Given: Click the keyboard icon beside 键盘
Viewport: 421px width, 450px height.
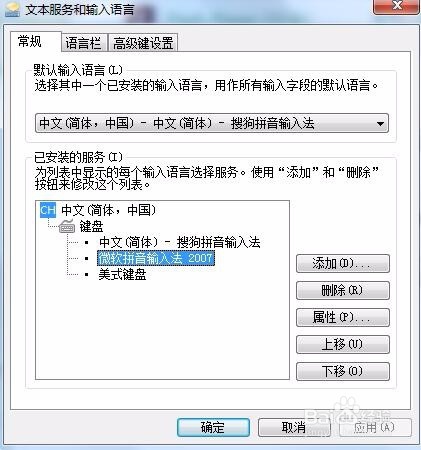Looking at the screenshot, I should click(67, 226).
